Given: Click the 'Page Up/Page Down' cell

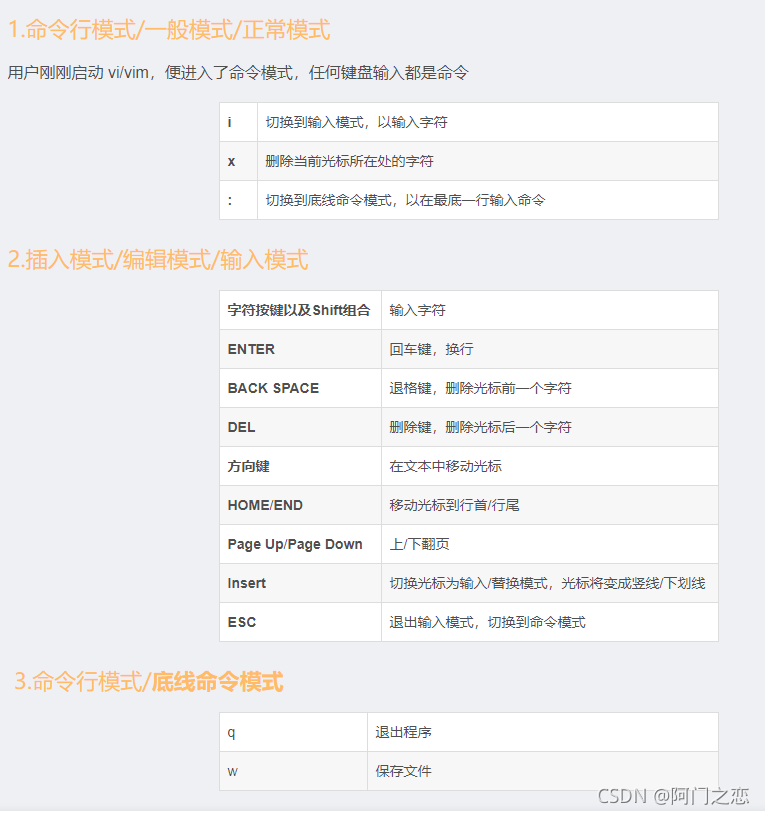Looking at the screenshot, I should [300, 544].
